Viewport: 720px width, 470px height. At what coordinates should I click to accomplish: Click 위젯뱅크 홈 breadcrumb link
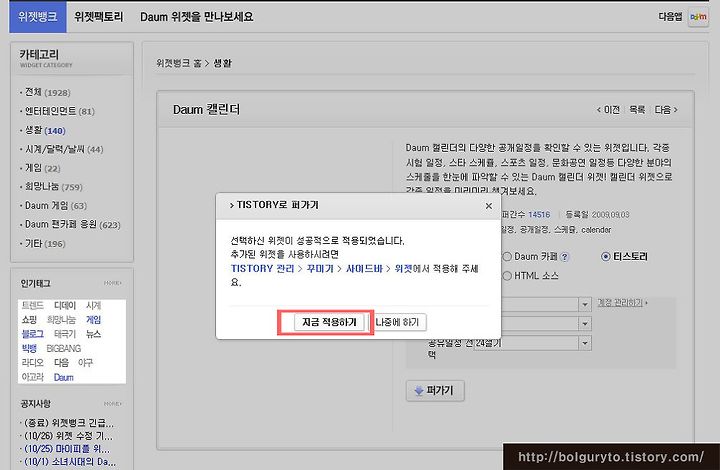[179, 63]
